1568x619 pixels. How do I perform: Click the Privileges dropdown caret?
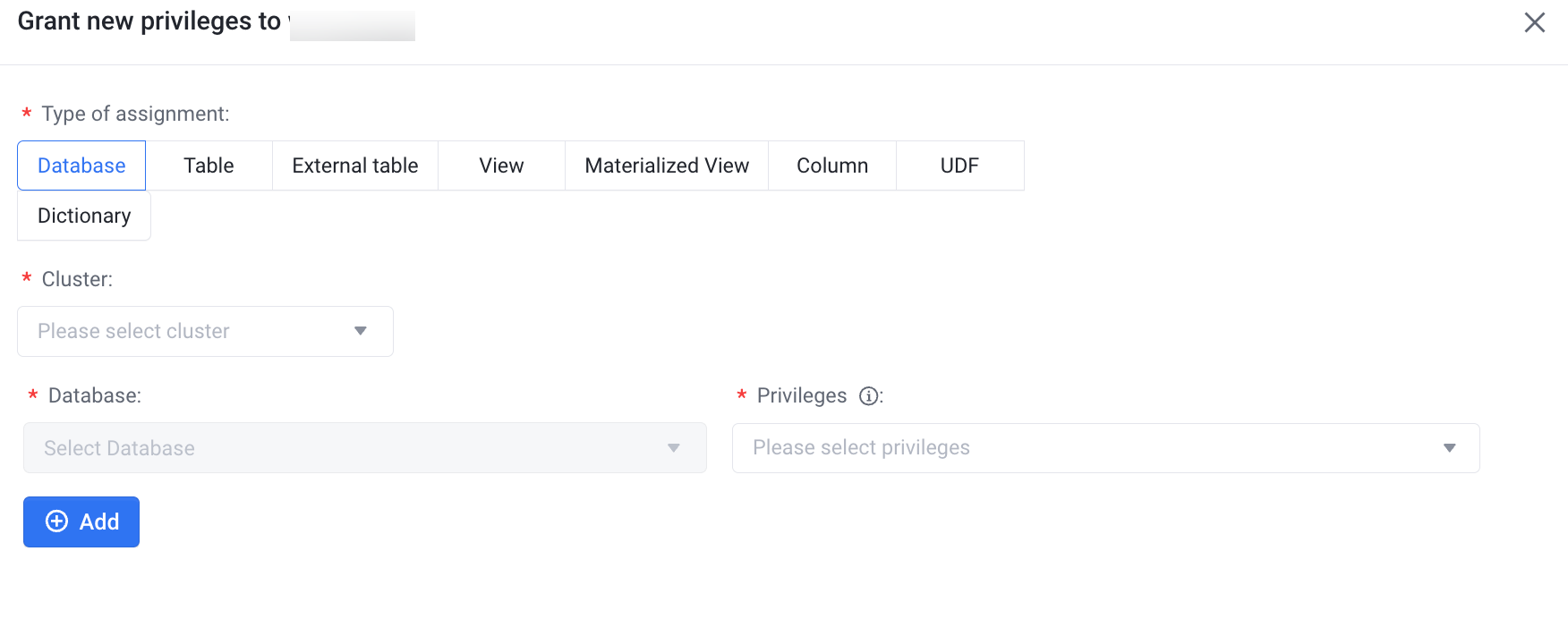pos(1449,448)
